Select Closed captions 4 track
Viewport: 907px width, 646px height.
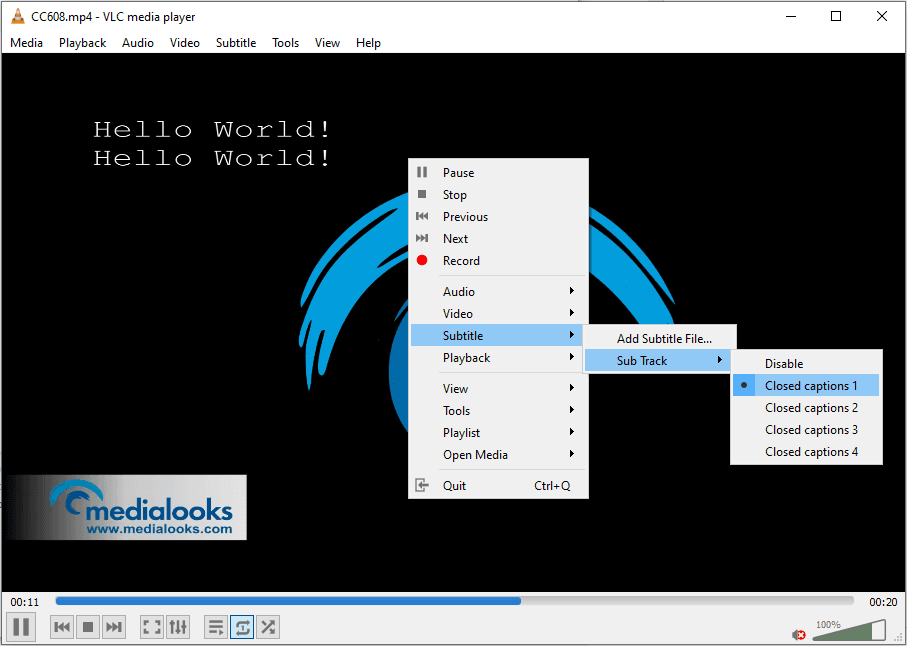(x=806, y=452)
